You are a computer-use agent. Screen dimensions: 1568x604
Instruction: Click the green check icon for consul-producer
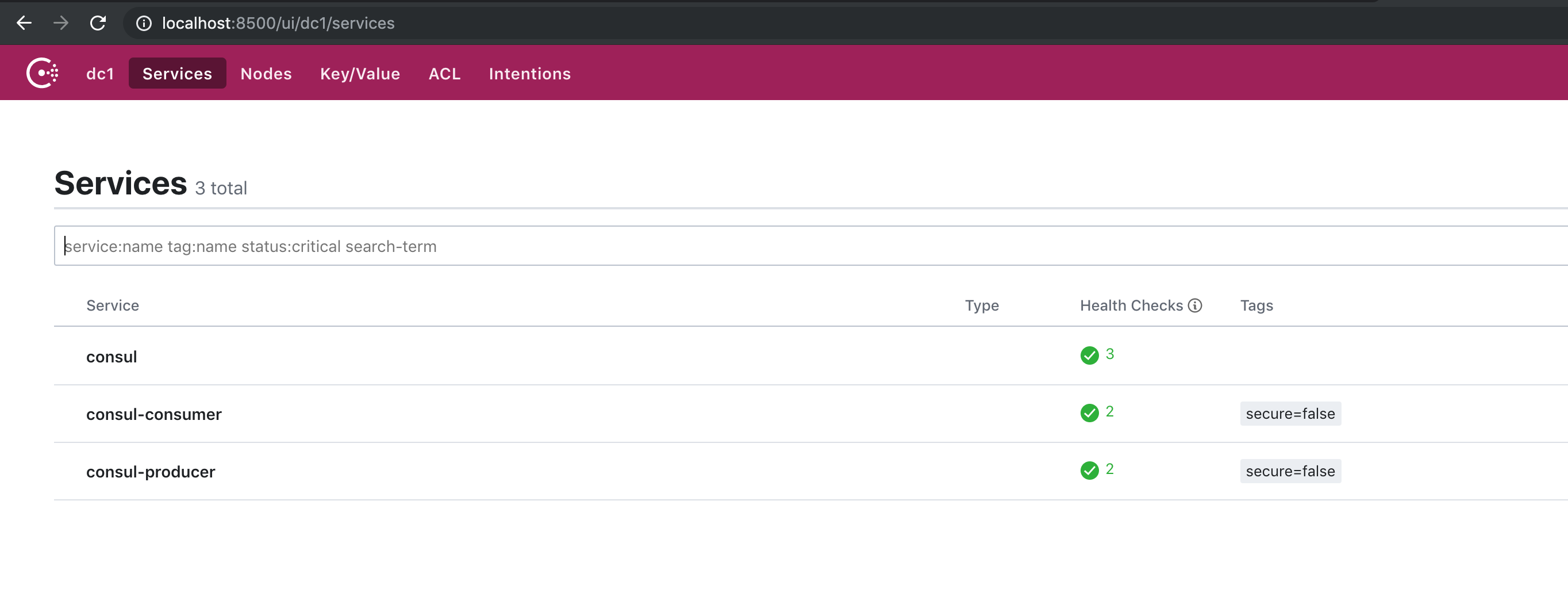click(x=1089, y=470)
